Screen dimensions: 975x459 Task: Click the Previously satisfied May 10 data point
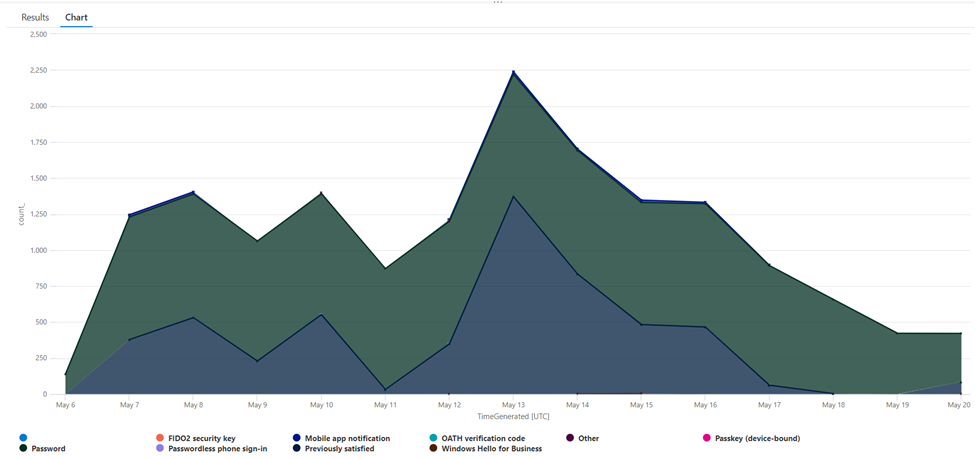point(321,314)
